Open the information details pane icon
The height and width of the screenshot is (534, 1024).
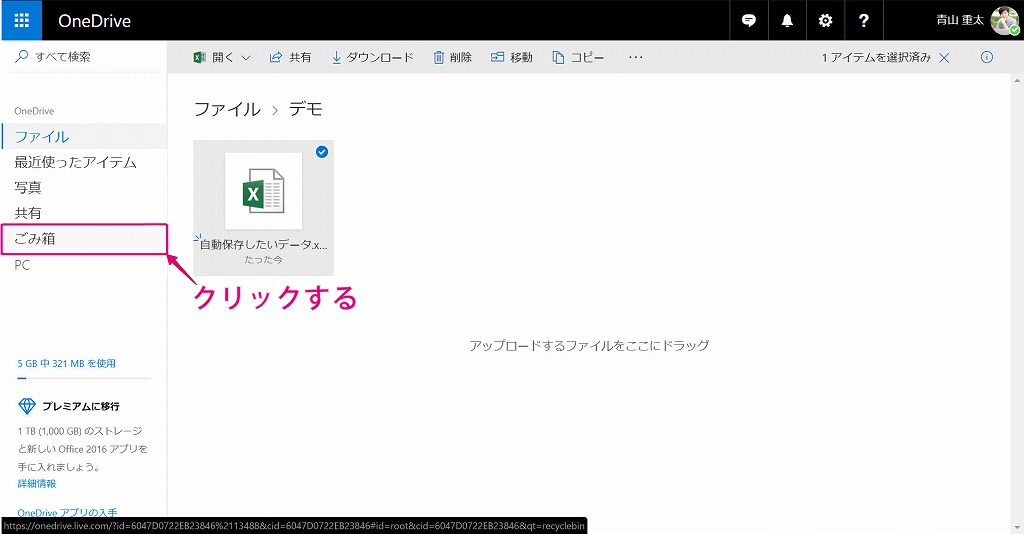point(987,57)
